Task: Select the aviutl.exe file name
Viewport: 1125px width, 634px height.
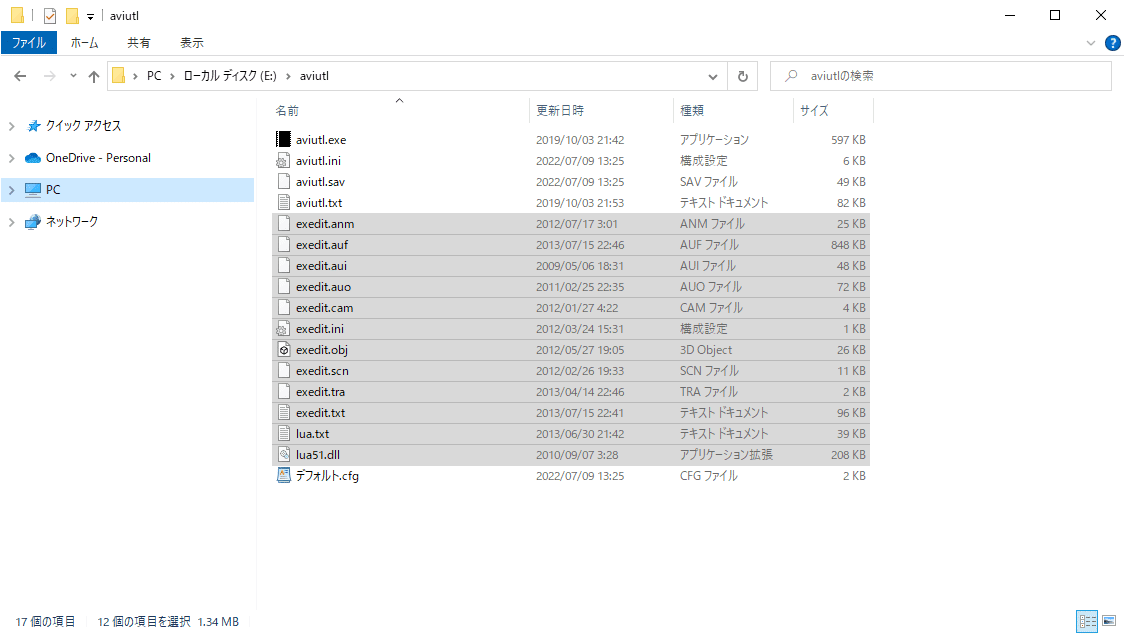Action: (321, 140)
